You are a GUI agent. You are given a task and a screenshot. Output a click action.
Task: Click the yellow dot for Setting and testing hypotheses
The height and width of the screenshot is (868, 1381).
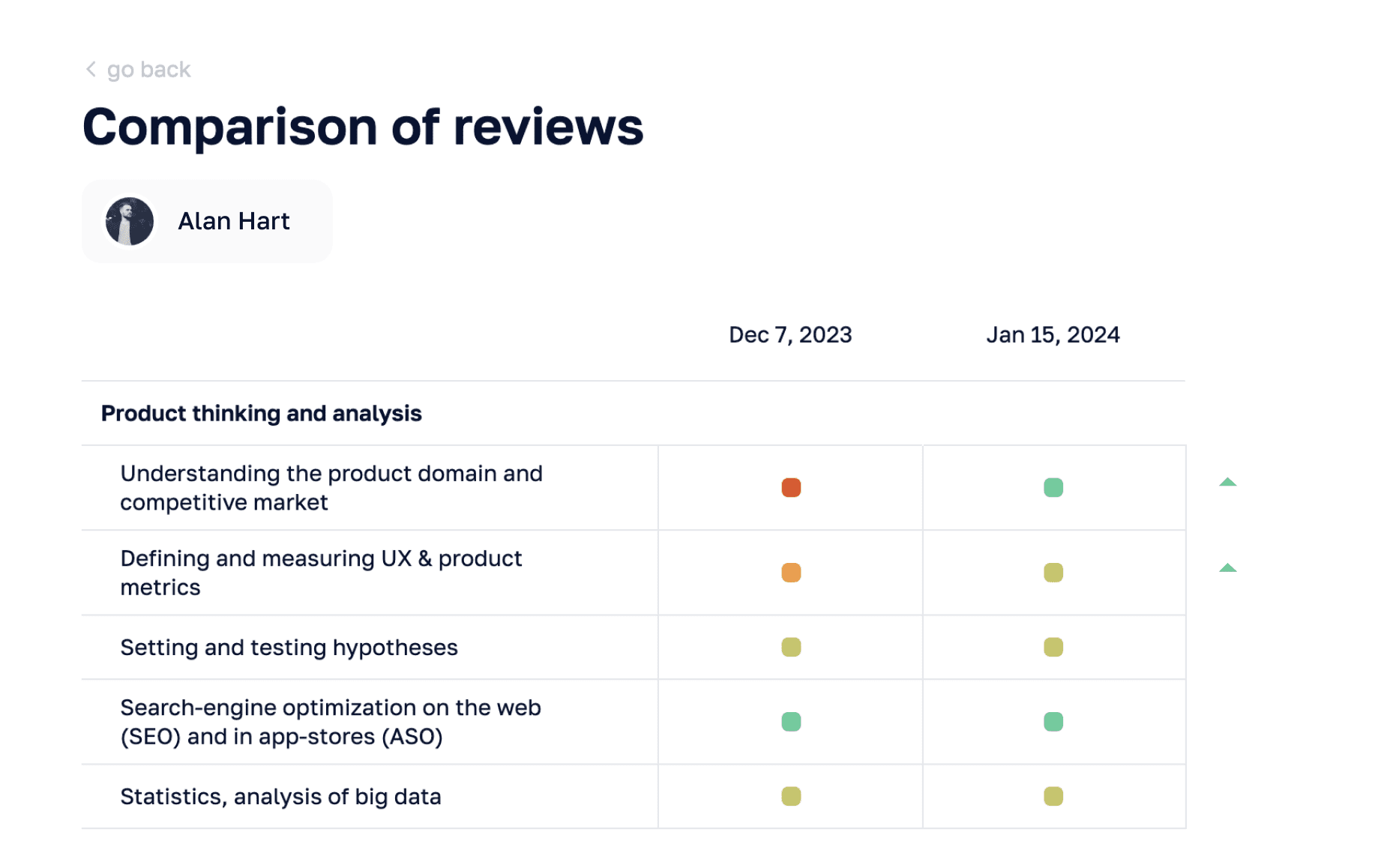(x=790, y=647)
